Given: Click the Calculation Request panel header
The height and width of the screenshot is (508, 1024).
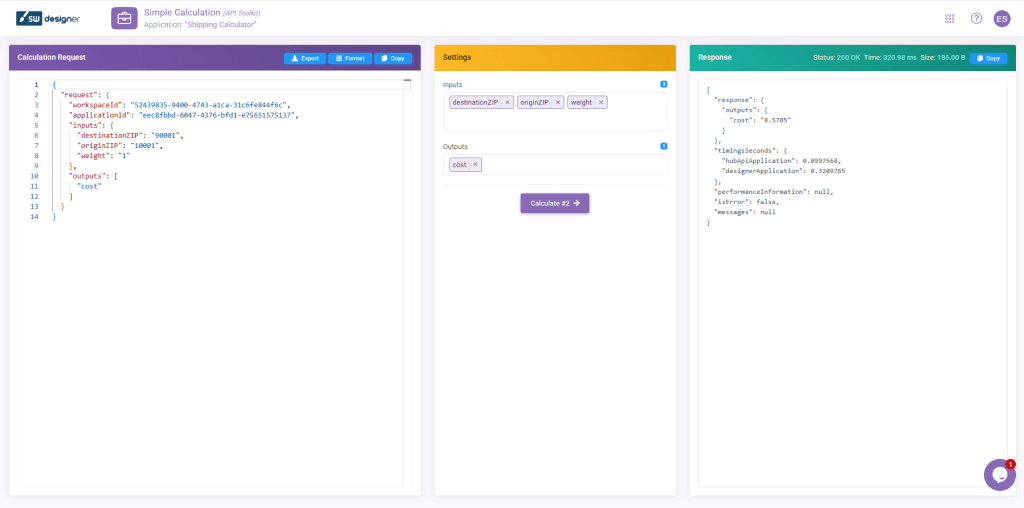Looking at the screenshot, I should pyautogui.click(x=215, y=57).
